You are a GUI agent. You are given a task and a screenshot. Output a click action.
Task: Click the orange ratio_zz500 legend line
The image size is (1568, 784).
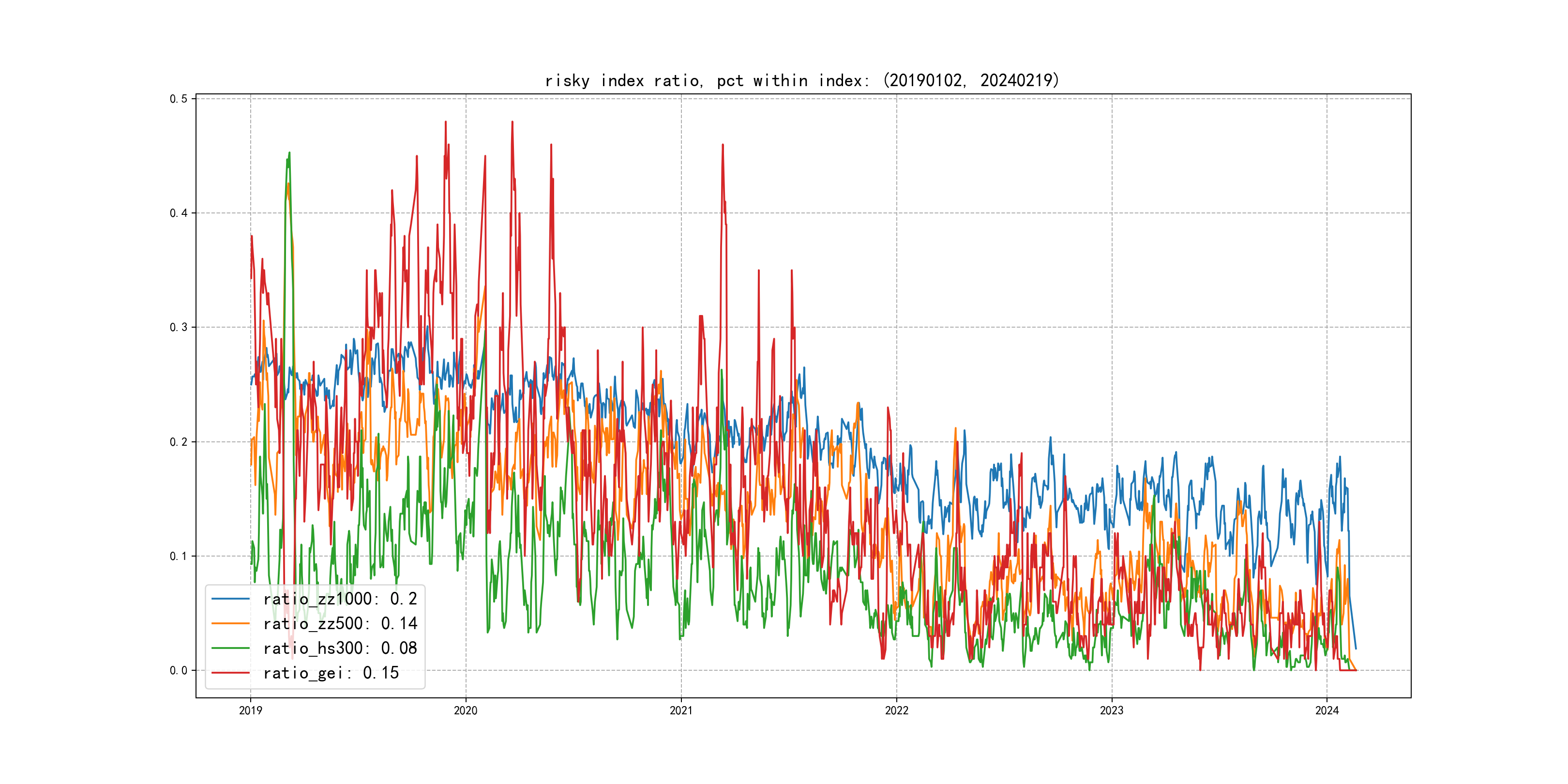tap(230, 623)
